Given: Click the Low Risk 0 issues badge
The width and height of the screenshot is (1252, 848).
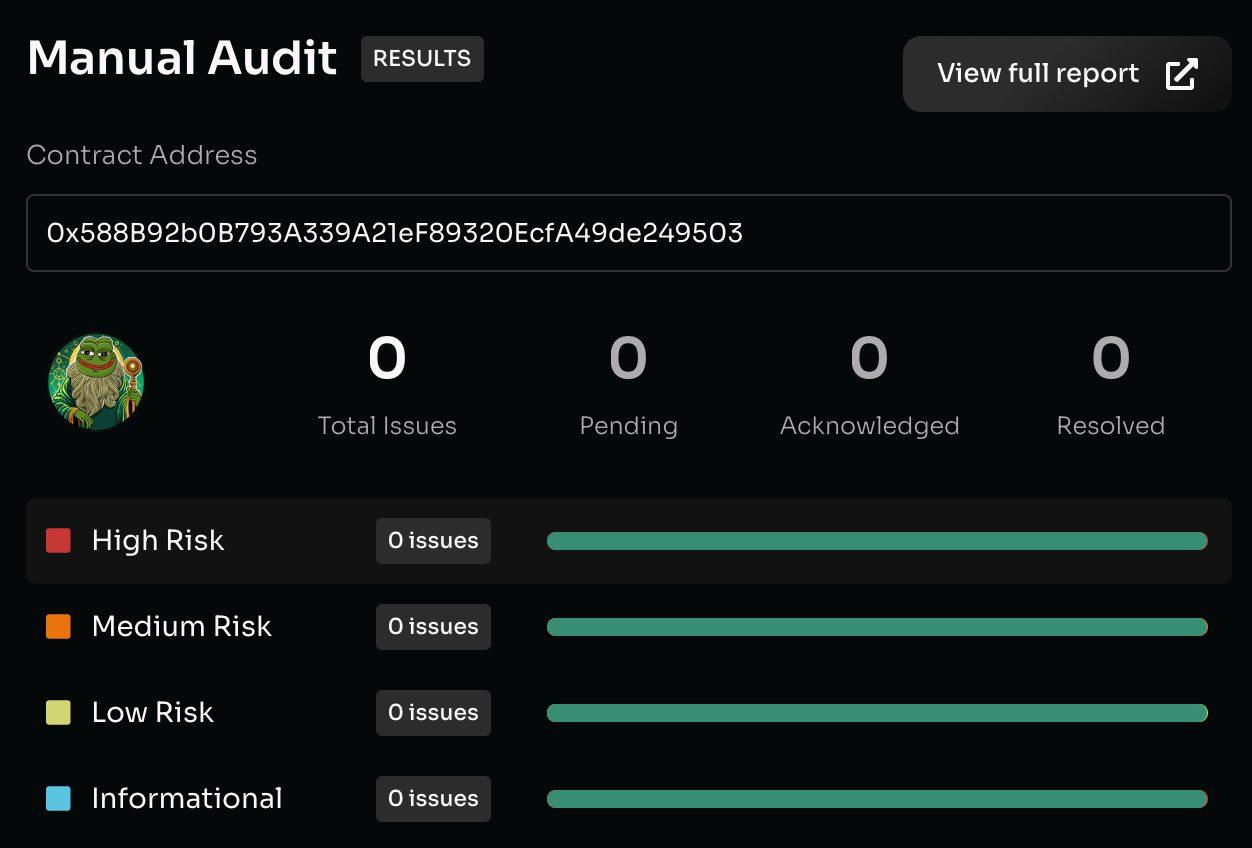Looking at the screenshot, I should click(433, 713).
